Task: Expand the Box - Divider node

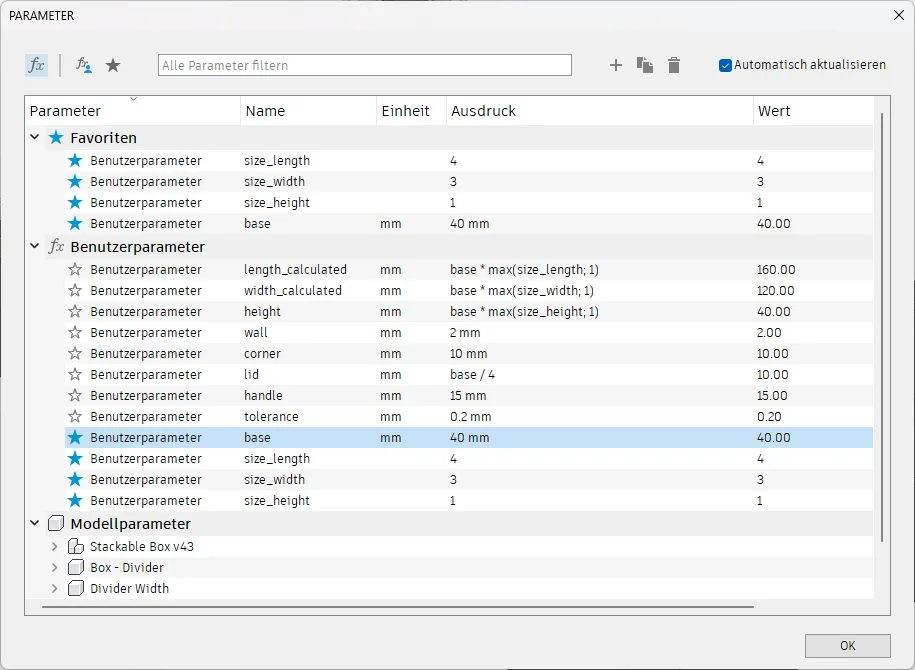Action: click(x=54, y=567)
